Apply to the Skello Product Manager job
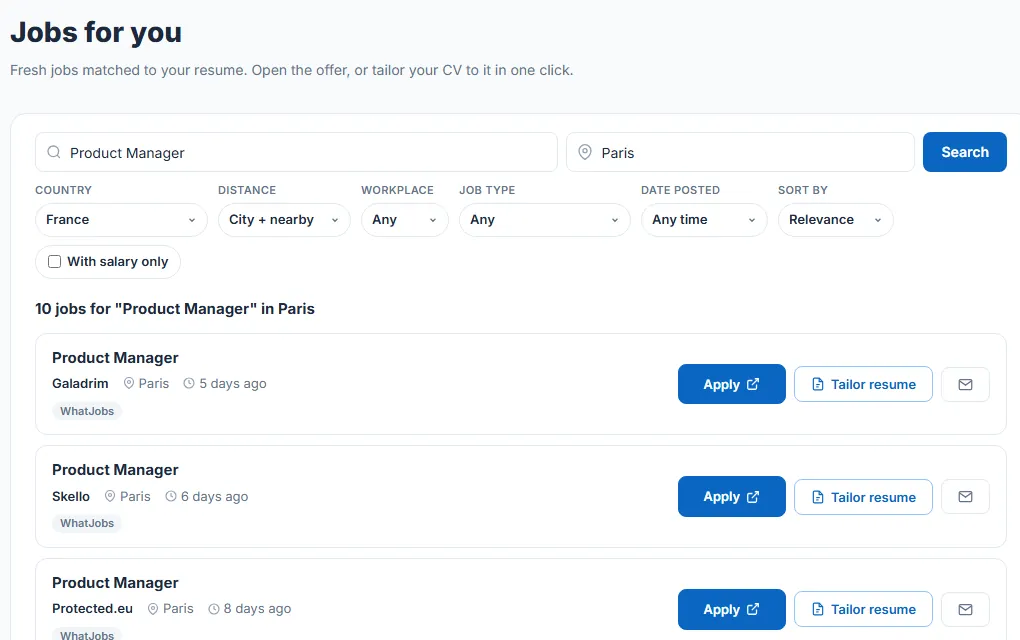The image size is (1020, 640). click(x=732, y=497)
